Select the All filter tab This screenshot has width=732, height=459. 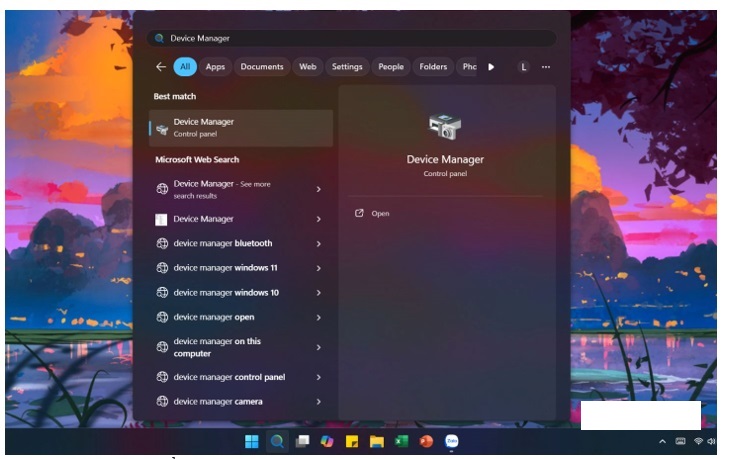coord(185,67)
